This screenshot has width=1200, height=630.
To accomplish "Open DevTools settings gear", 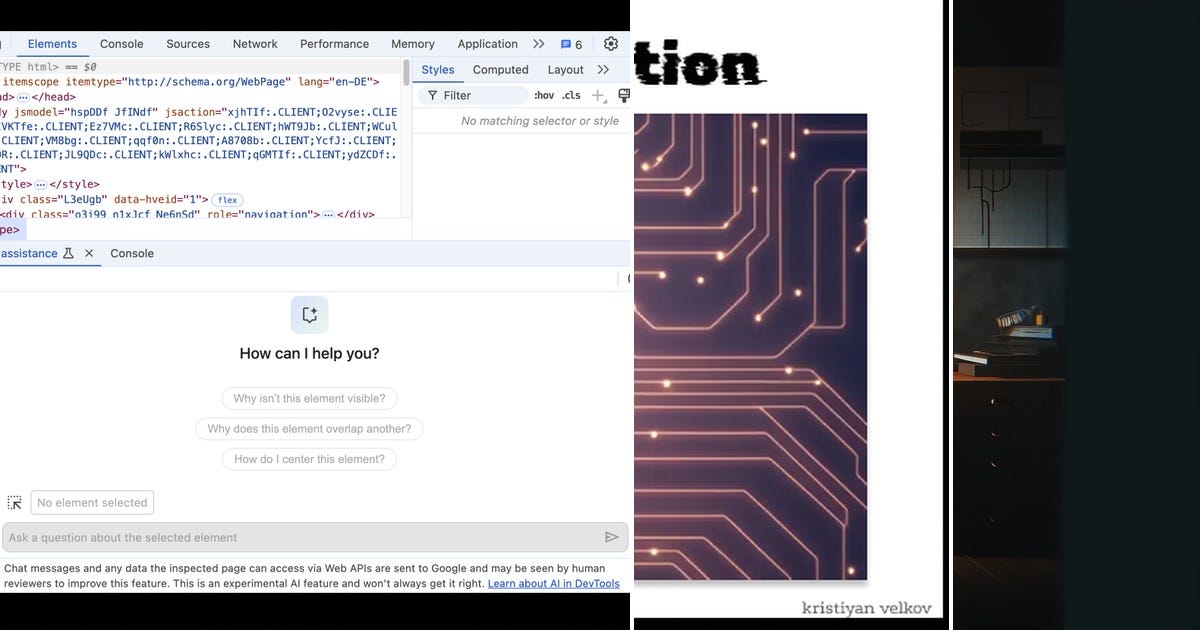I will (x=610, y=44).
